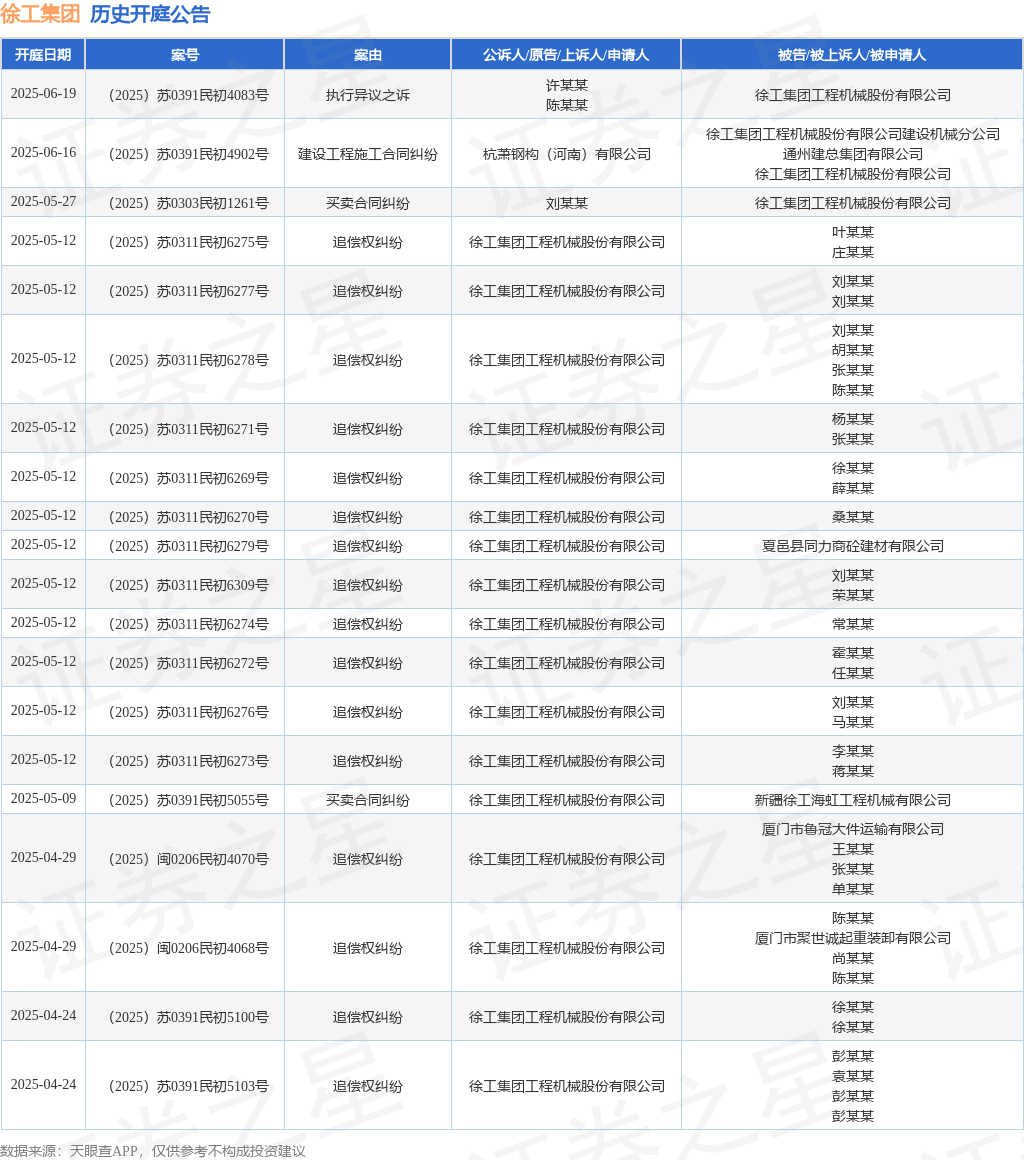Viewport: 1024px width, 1160px height.
Task: Click the date 2025-06-19
Action: (43, 94)
